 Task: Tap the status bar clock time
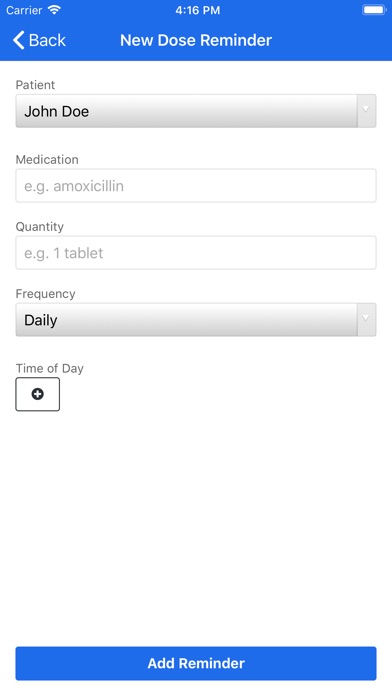tap(197, 10)
